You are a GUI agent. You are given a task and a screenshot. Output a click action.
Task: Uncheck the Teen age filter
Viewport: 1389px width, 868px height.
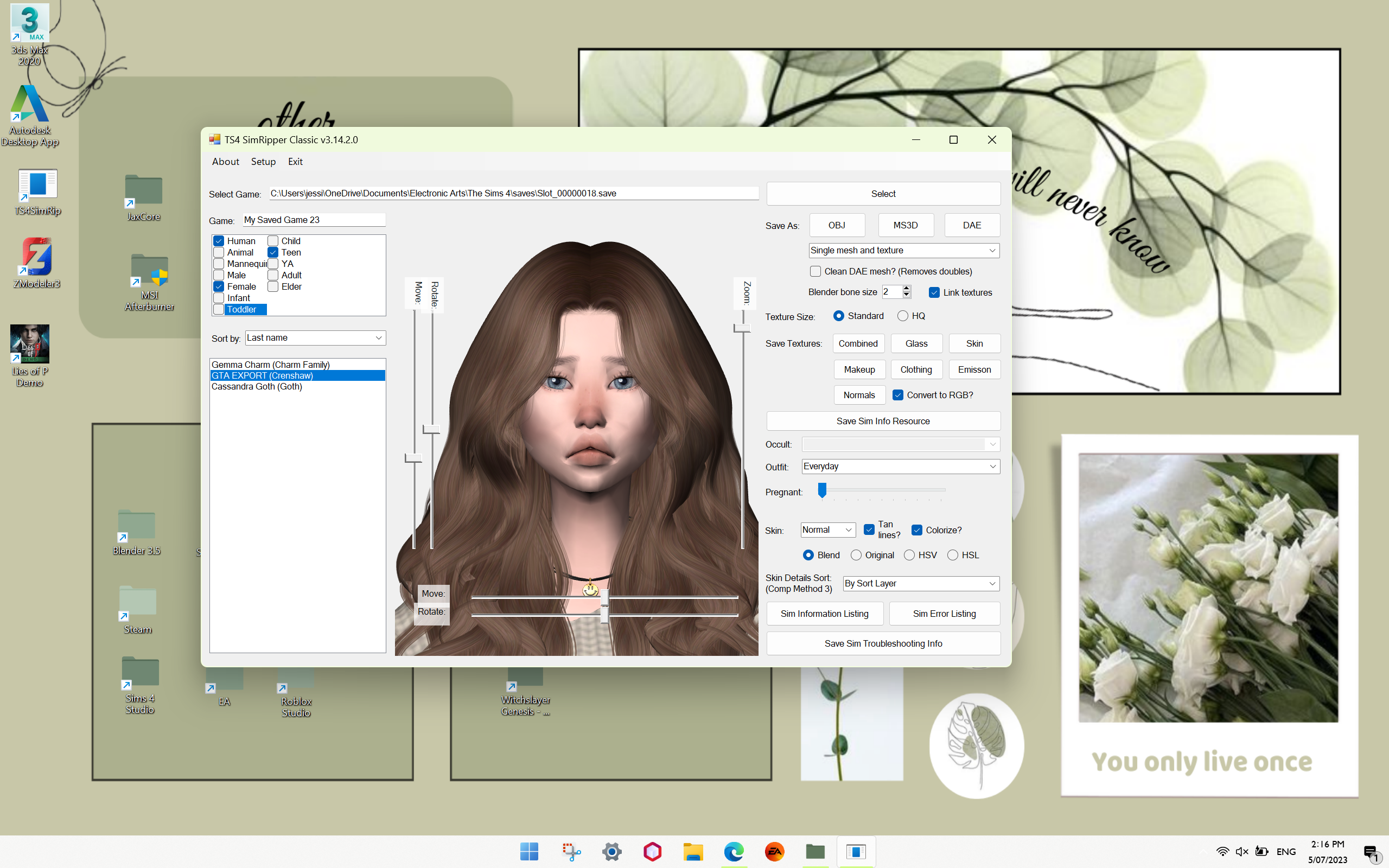pyautogui.click(x=273, y=252)
